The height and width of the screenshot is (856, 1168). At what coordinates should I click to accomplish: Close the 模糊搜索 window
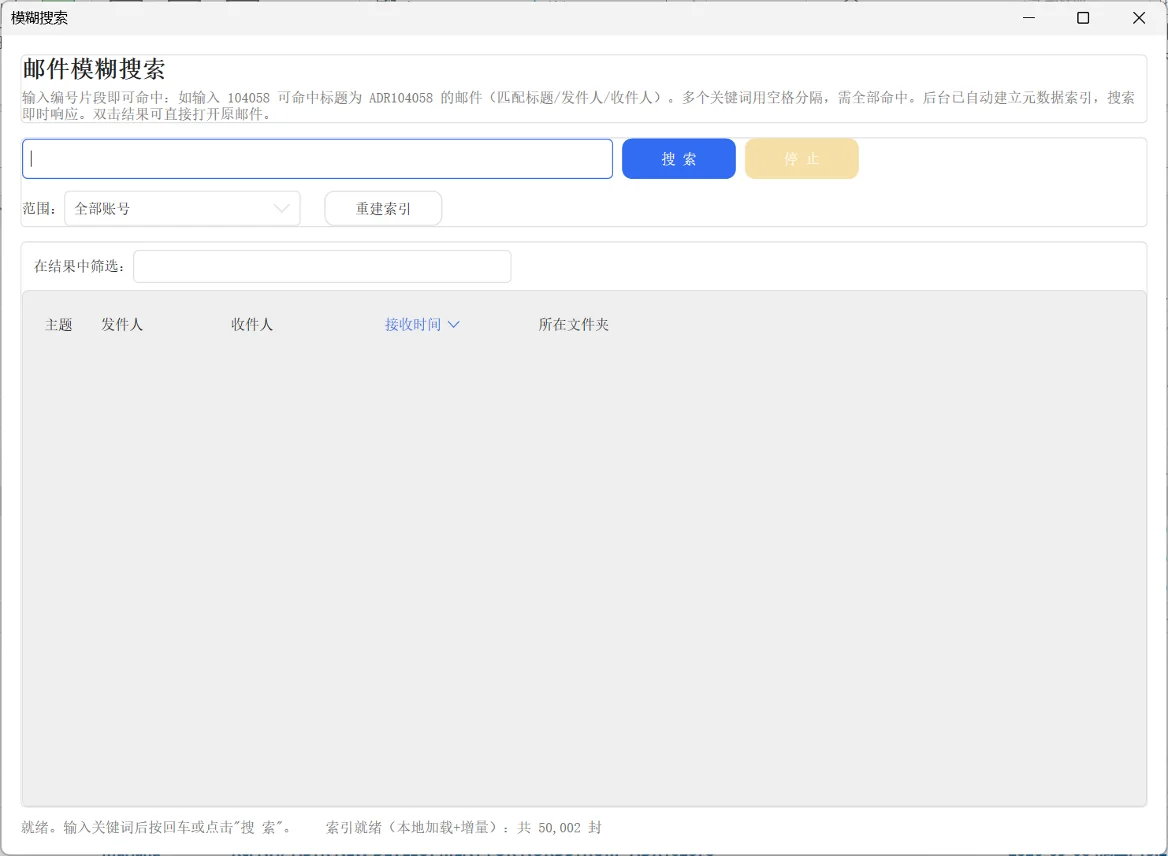tap(1139, 17)
